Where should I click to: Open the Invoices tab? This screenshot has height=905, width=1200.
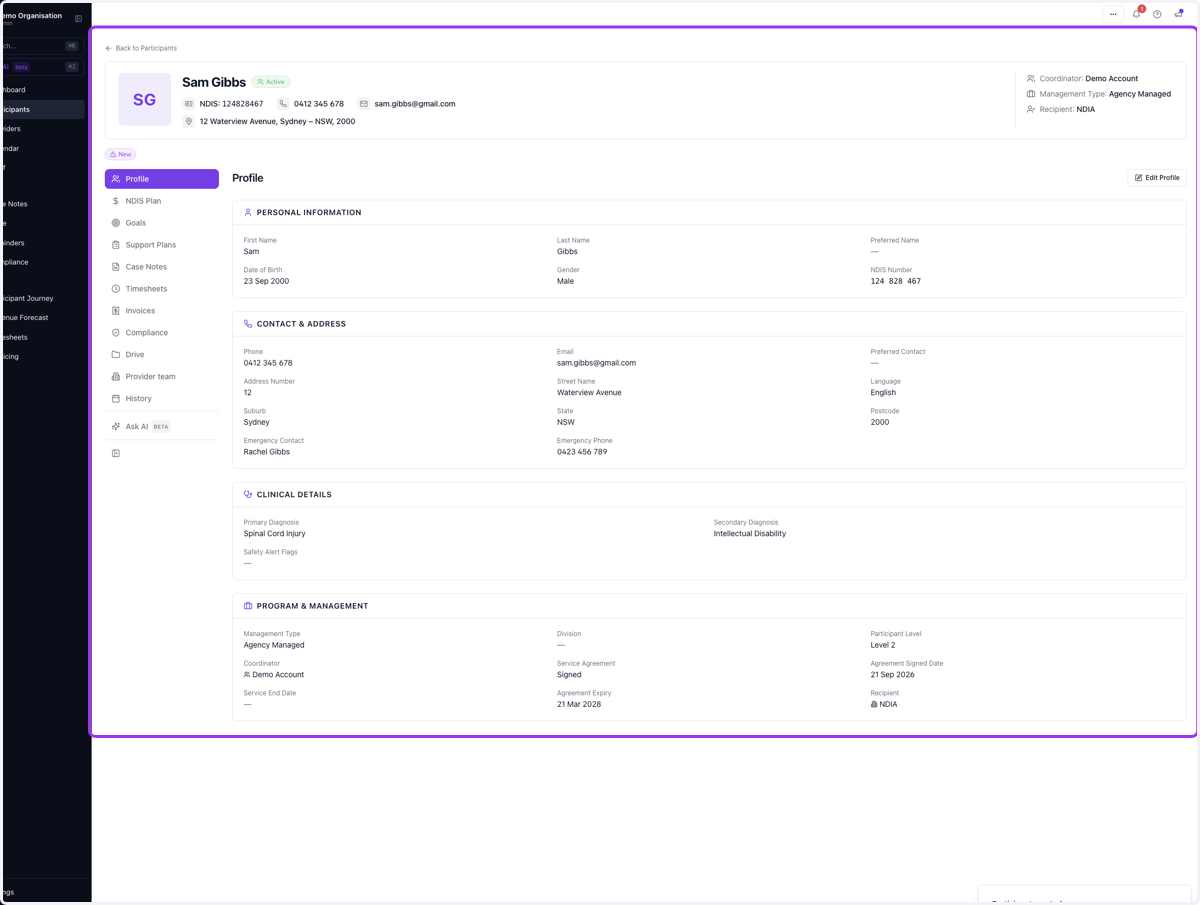162,311
